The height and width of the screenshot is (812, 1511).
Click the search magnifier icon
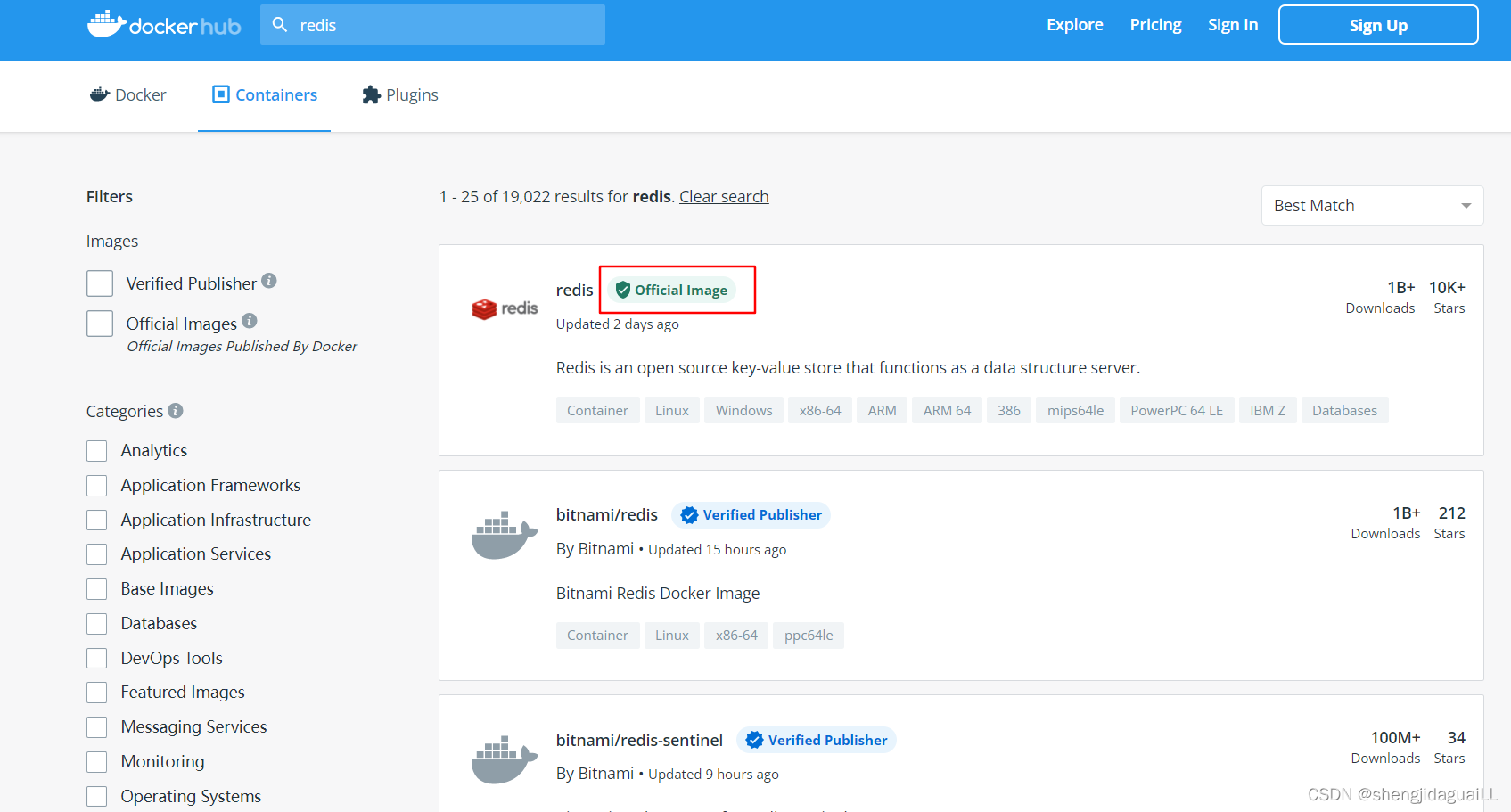(x=280, y=25)
